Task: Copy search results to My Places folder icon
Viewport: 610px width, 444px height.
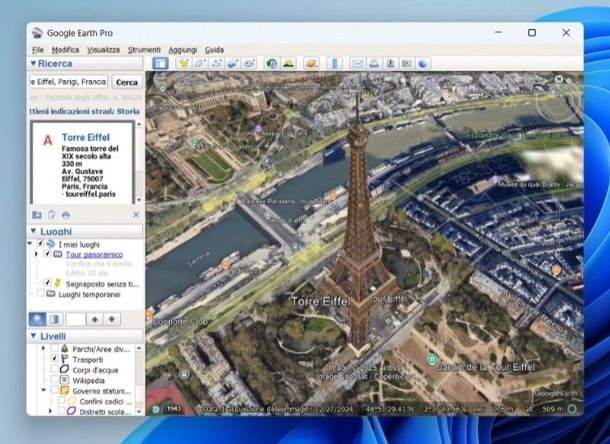Action: click(37, 215)
